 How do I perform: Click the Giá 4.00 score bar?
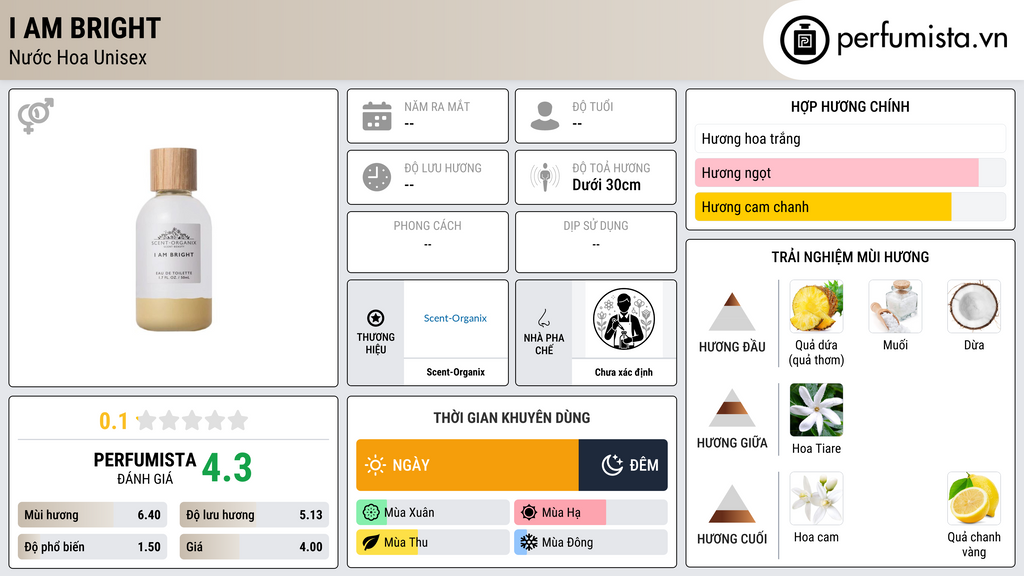coord(254,547)
